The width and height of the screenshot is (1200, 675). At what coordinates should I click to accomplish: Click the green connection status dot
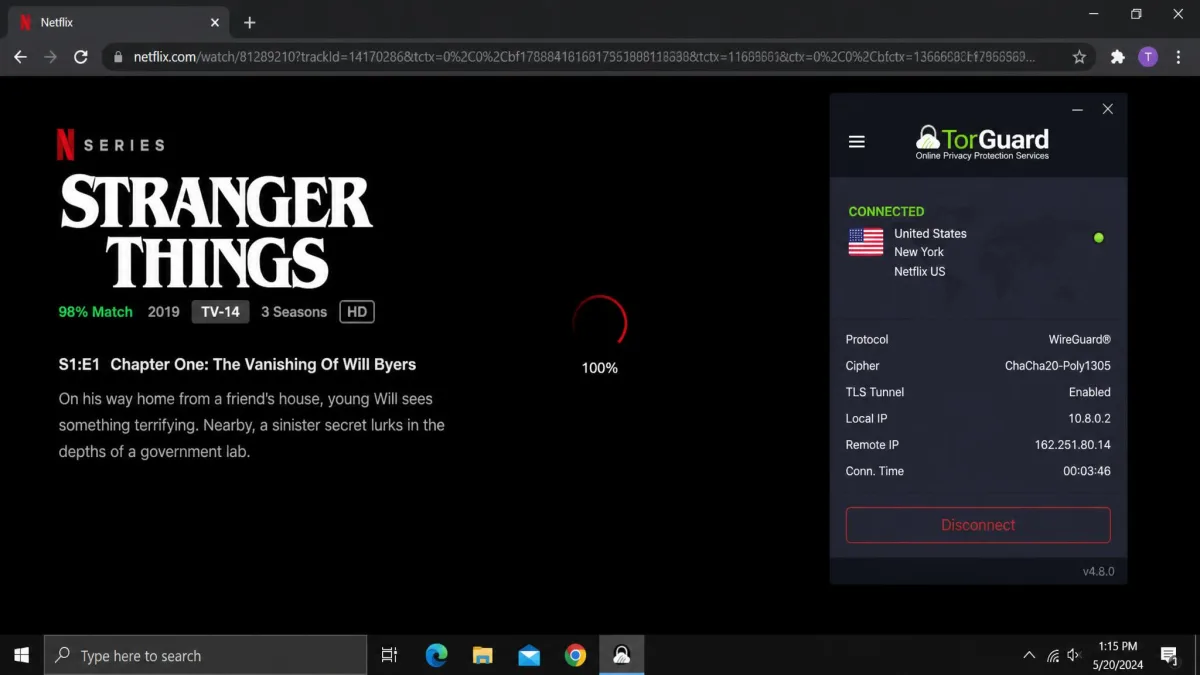coord(1098,238)
